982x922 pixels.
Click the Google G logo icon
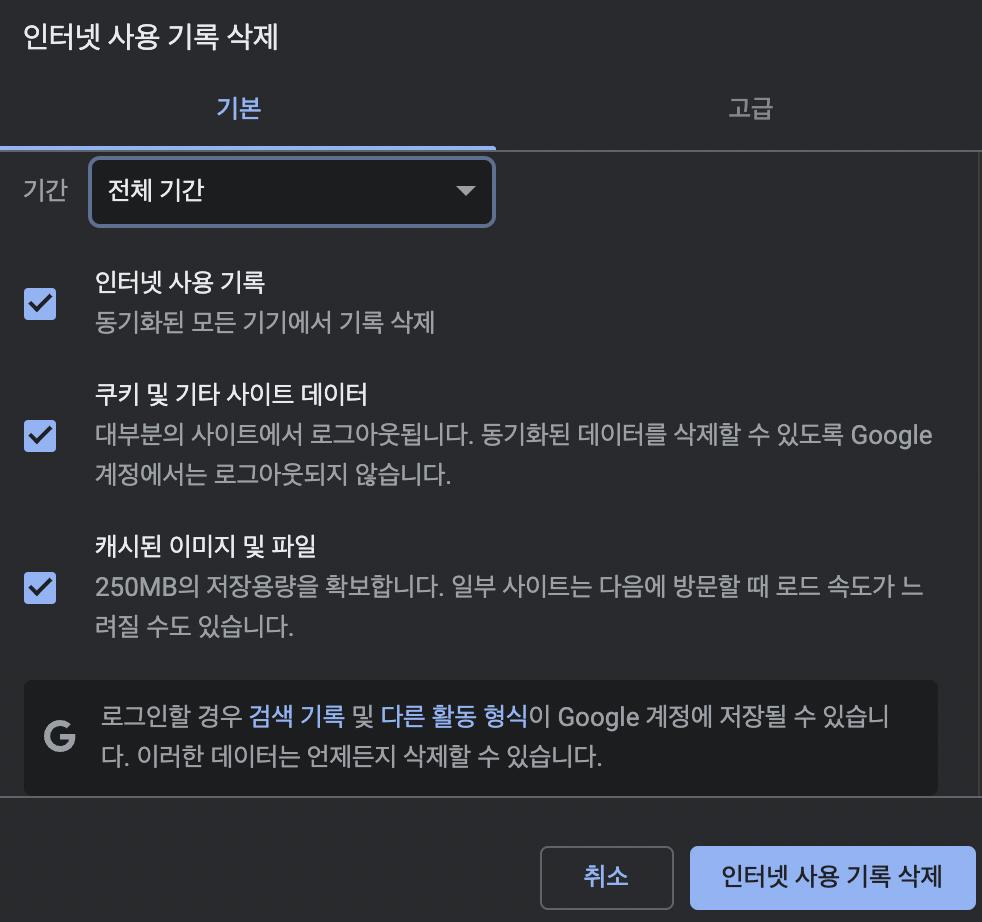point(59,736)
